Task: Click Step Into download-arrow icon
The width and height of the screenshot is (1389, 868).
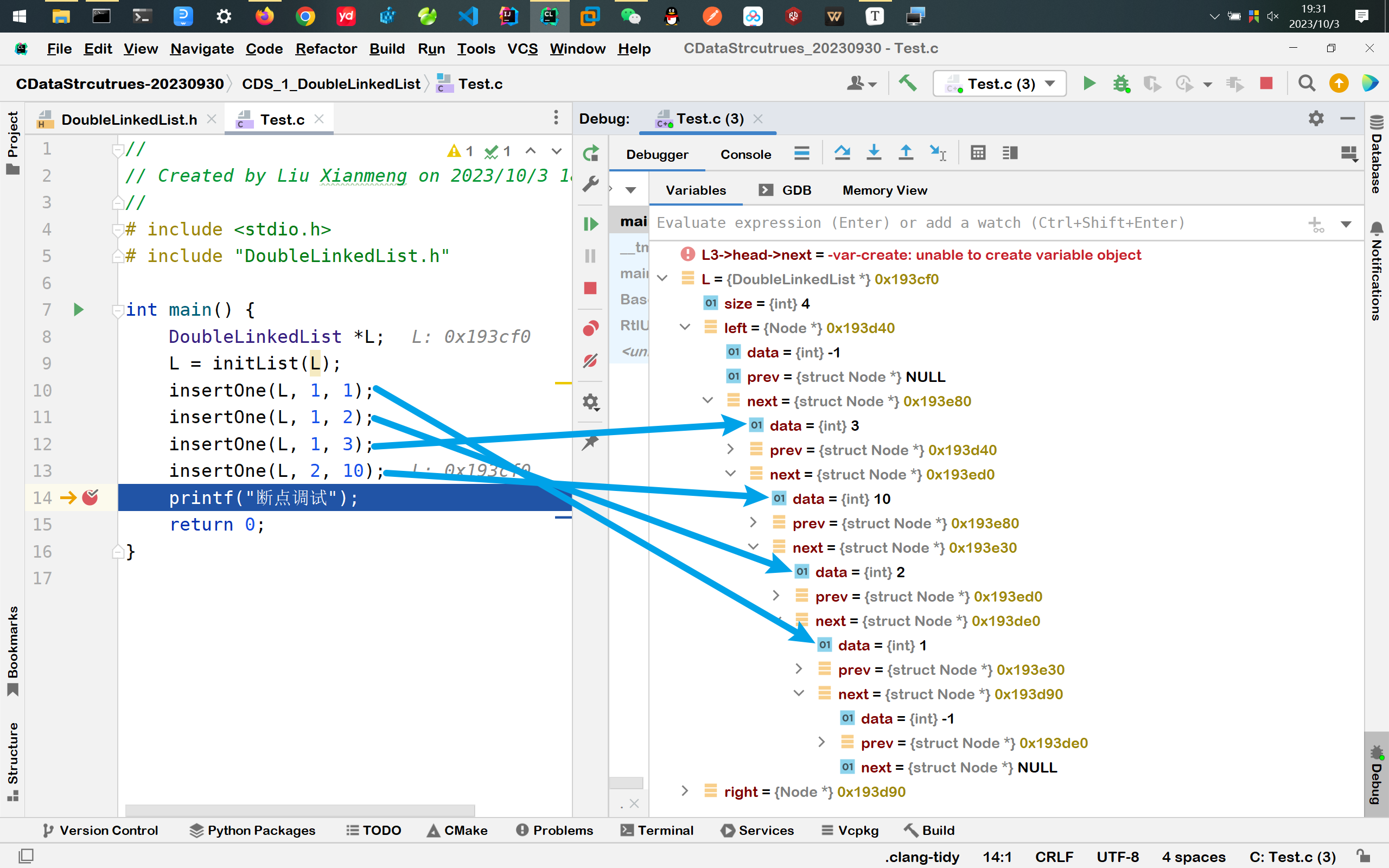Action: click(x=874, y=152)
